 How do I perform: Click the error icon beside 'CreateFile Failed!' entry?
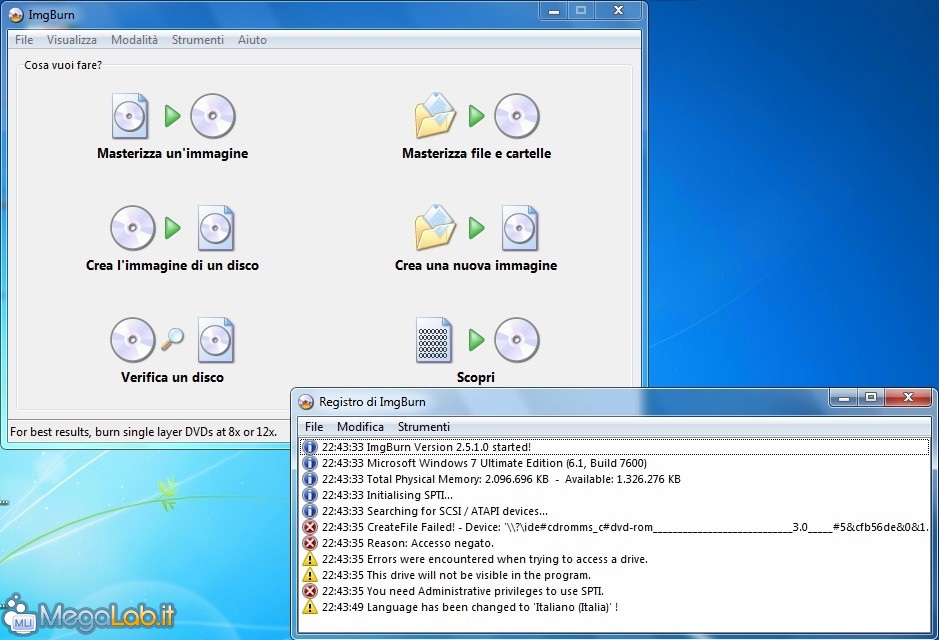310,527
